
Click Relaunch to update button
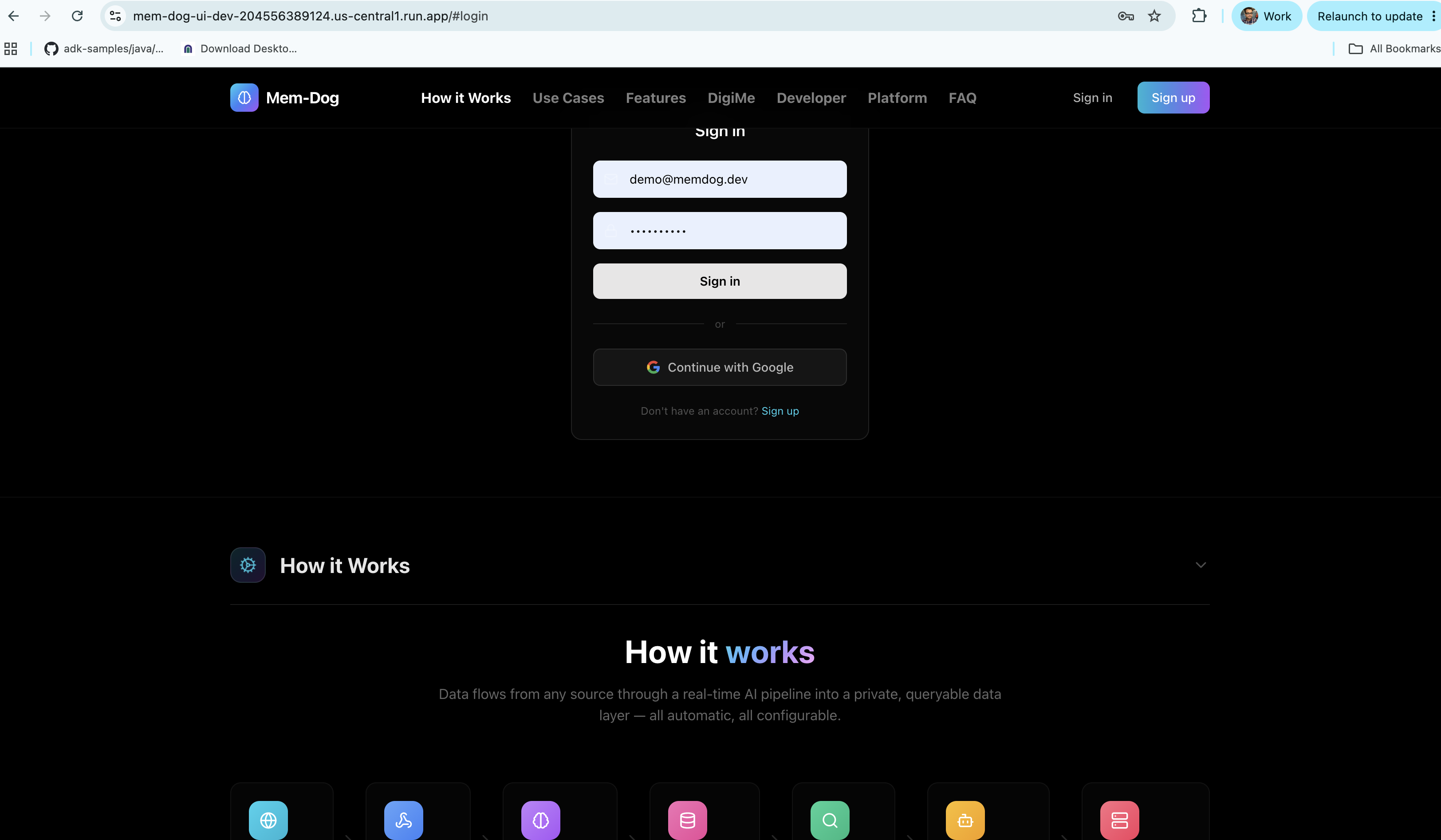(x=1370, y=16)
